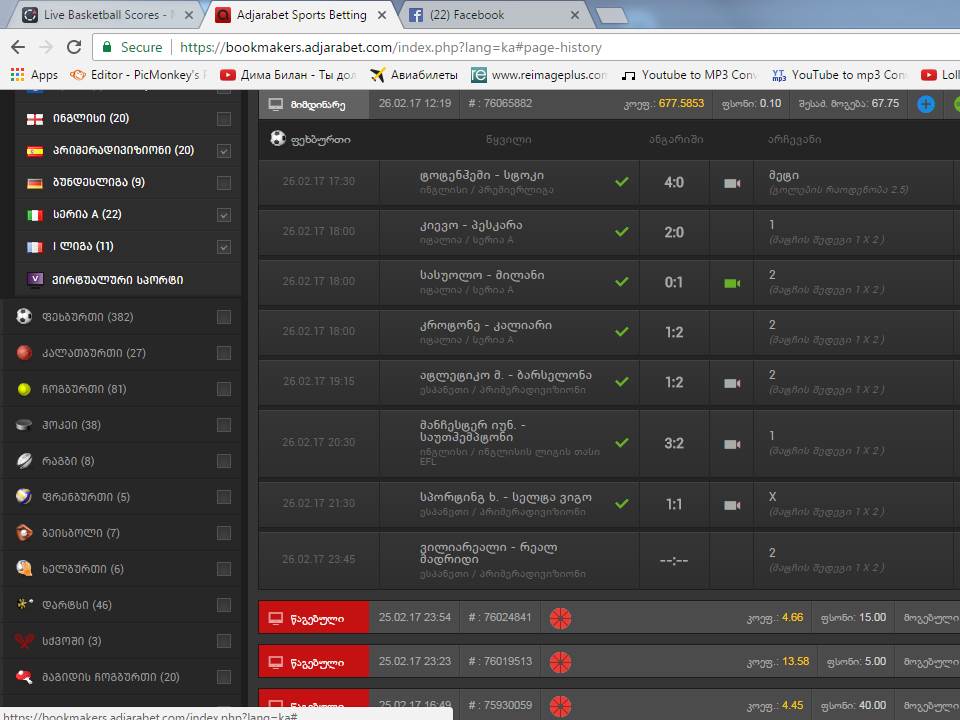
Task: Click boxing icon next to სქვოში (3)
Action: pyautogui.click(x=24, y=640)
